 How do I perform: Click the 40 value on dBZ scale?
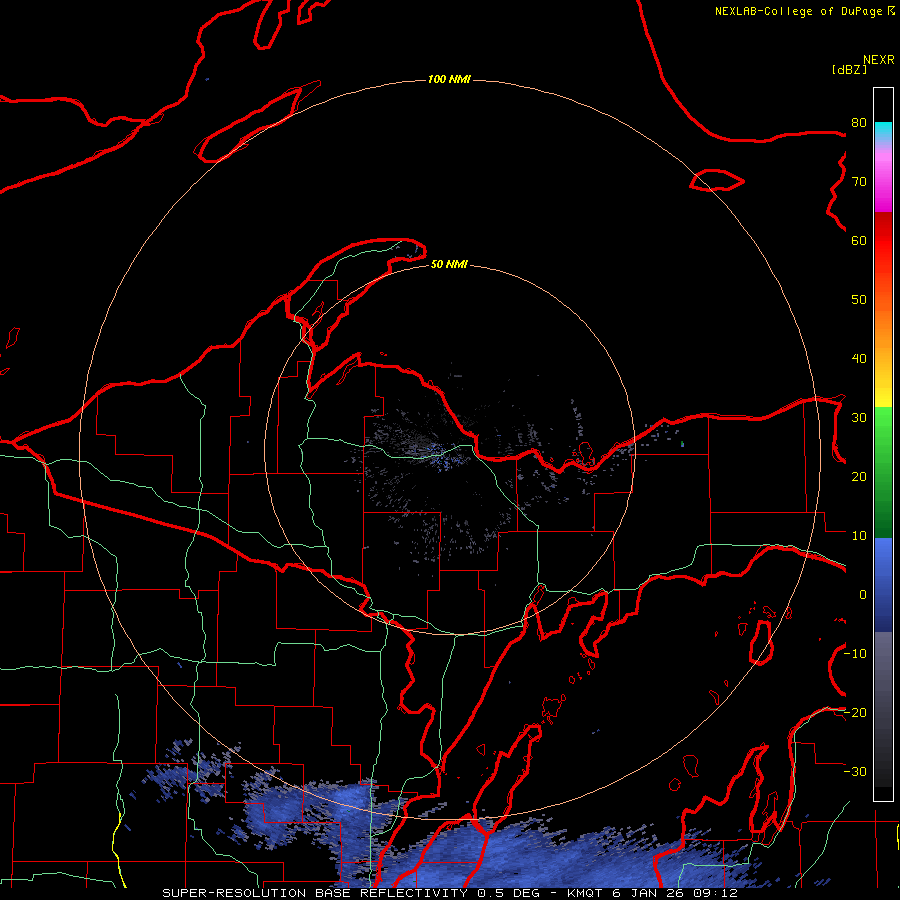pos(859,359)
